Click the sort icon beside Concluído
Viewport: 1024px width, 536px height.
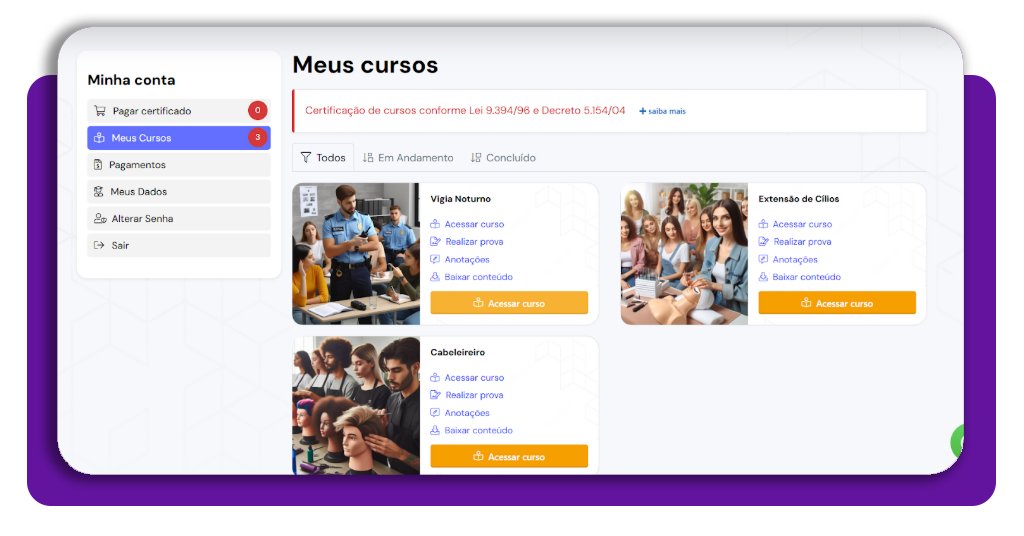pos(476,157)
